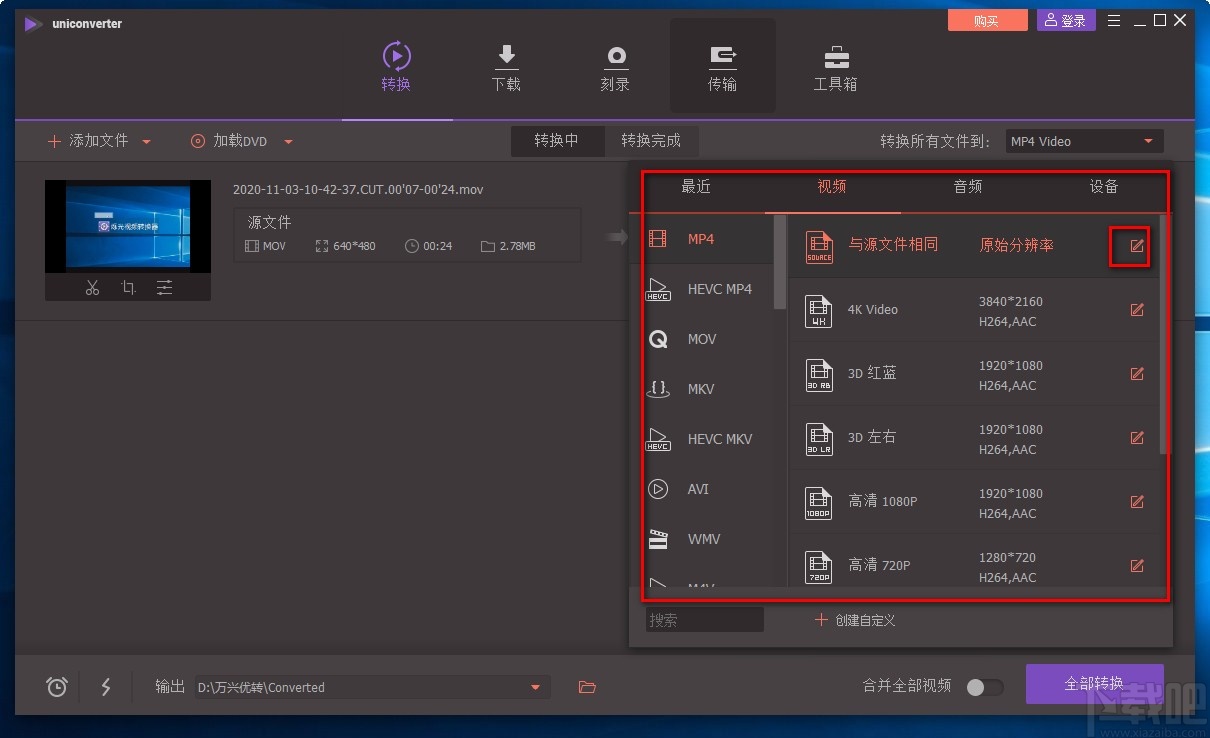This screenshot has width=1210, height=738.
Task: Select the MKV output format
Action: [x=701, y=389]
